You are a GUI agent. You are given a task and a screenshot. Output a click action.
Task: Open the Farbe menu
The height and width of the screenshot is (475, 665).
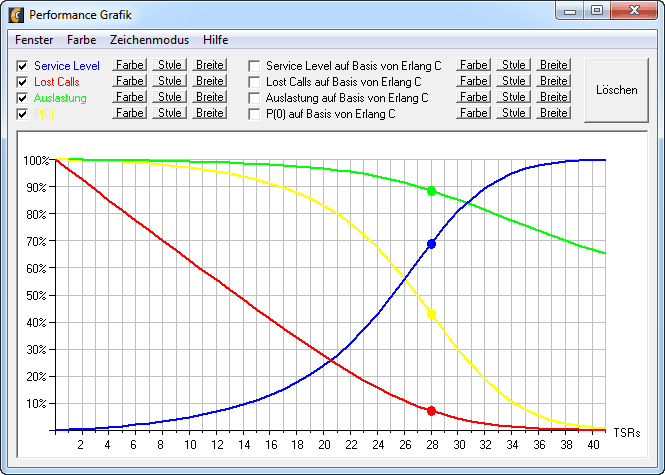(82, 40)
